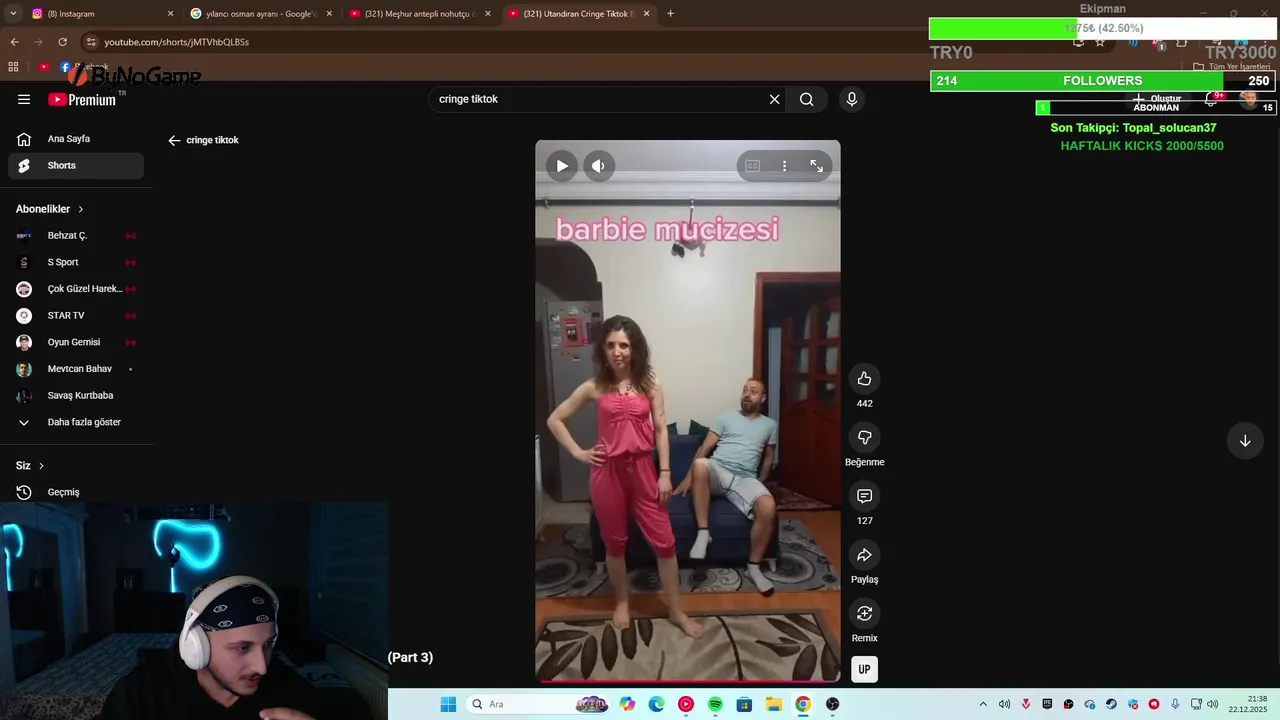Open Spotify from the taskbar

(x=715, y=704)
